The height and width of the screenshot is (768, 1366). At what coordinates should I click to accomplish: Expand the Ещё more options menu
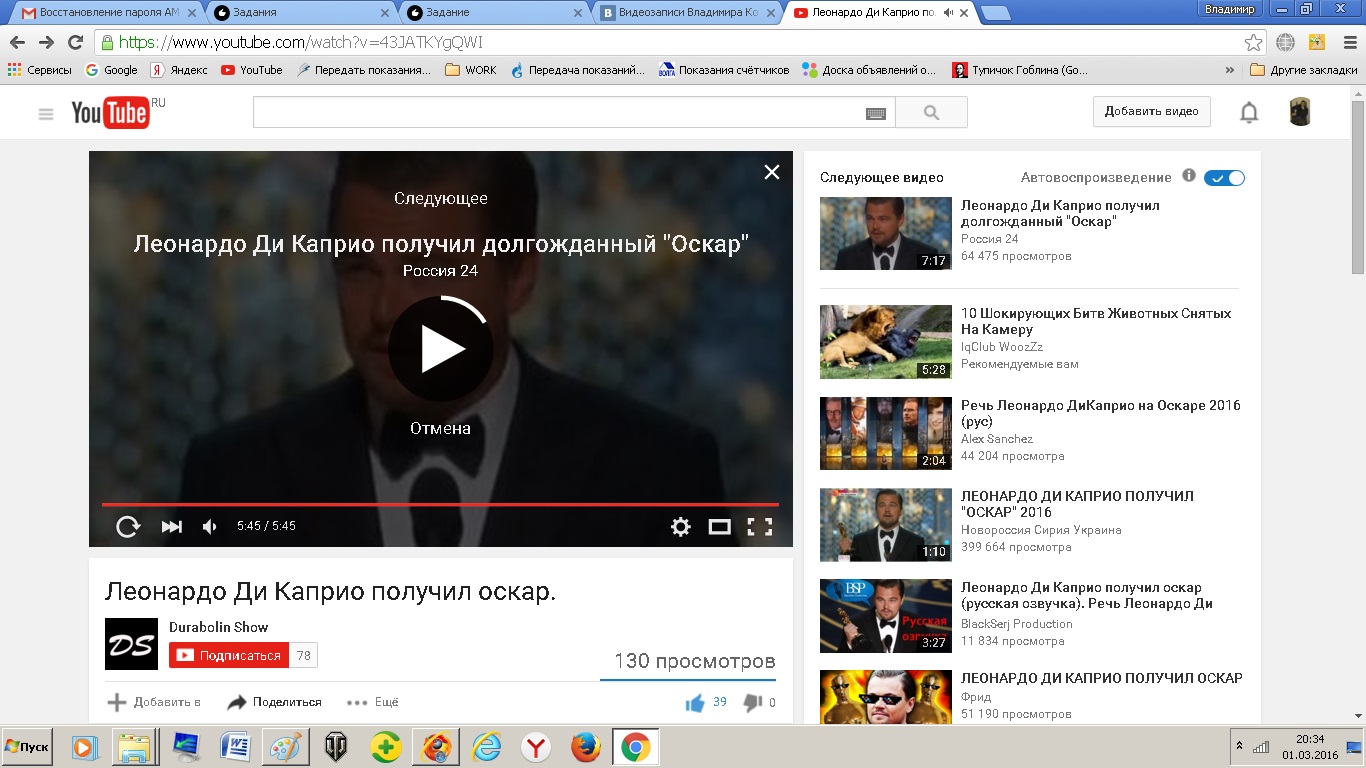point(373,702)
